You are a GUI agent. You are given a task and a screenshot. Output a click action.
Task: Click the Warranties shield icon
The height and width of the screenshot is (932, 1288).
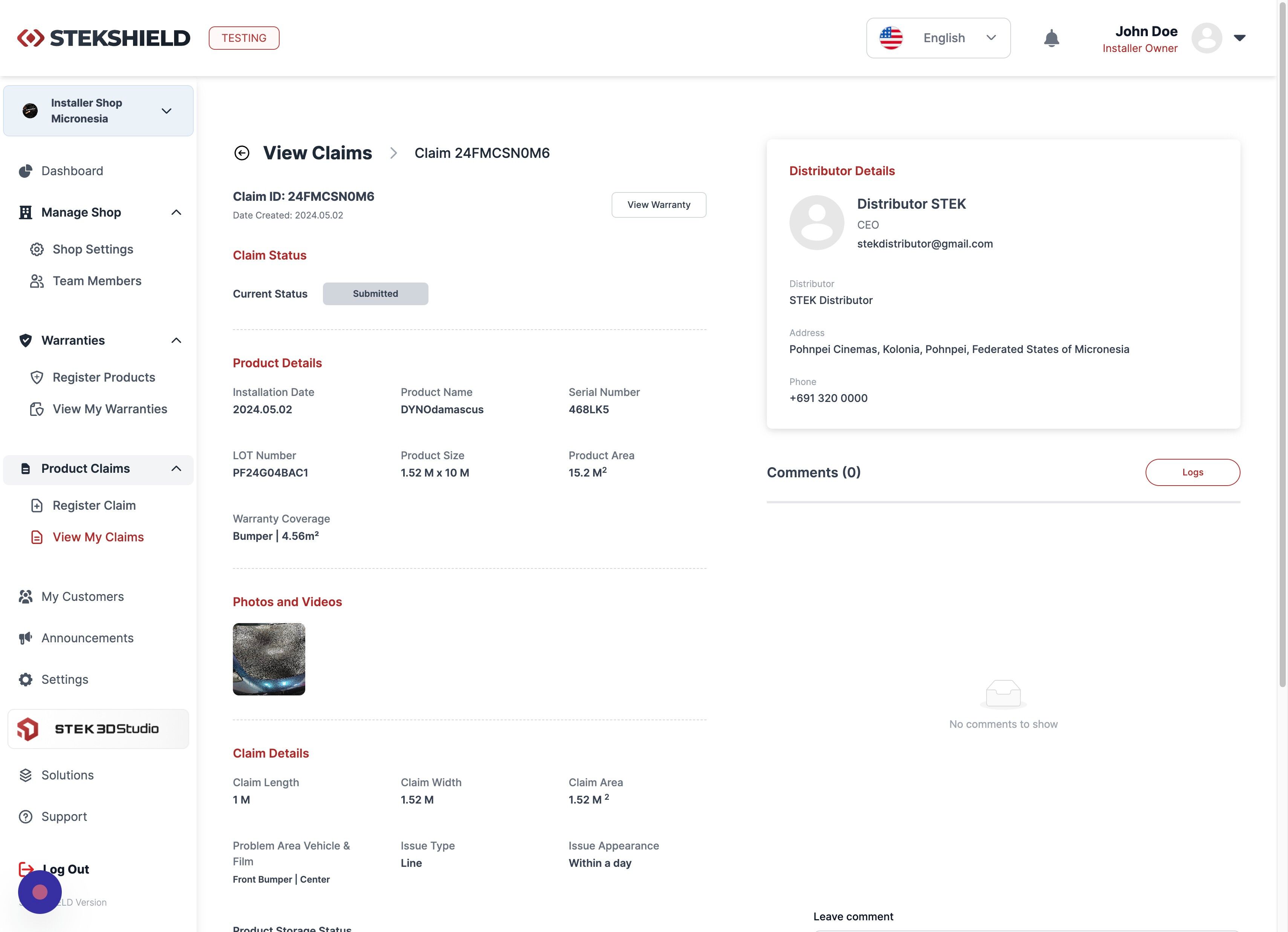coord(26,341)
